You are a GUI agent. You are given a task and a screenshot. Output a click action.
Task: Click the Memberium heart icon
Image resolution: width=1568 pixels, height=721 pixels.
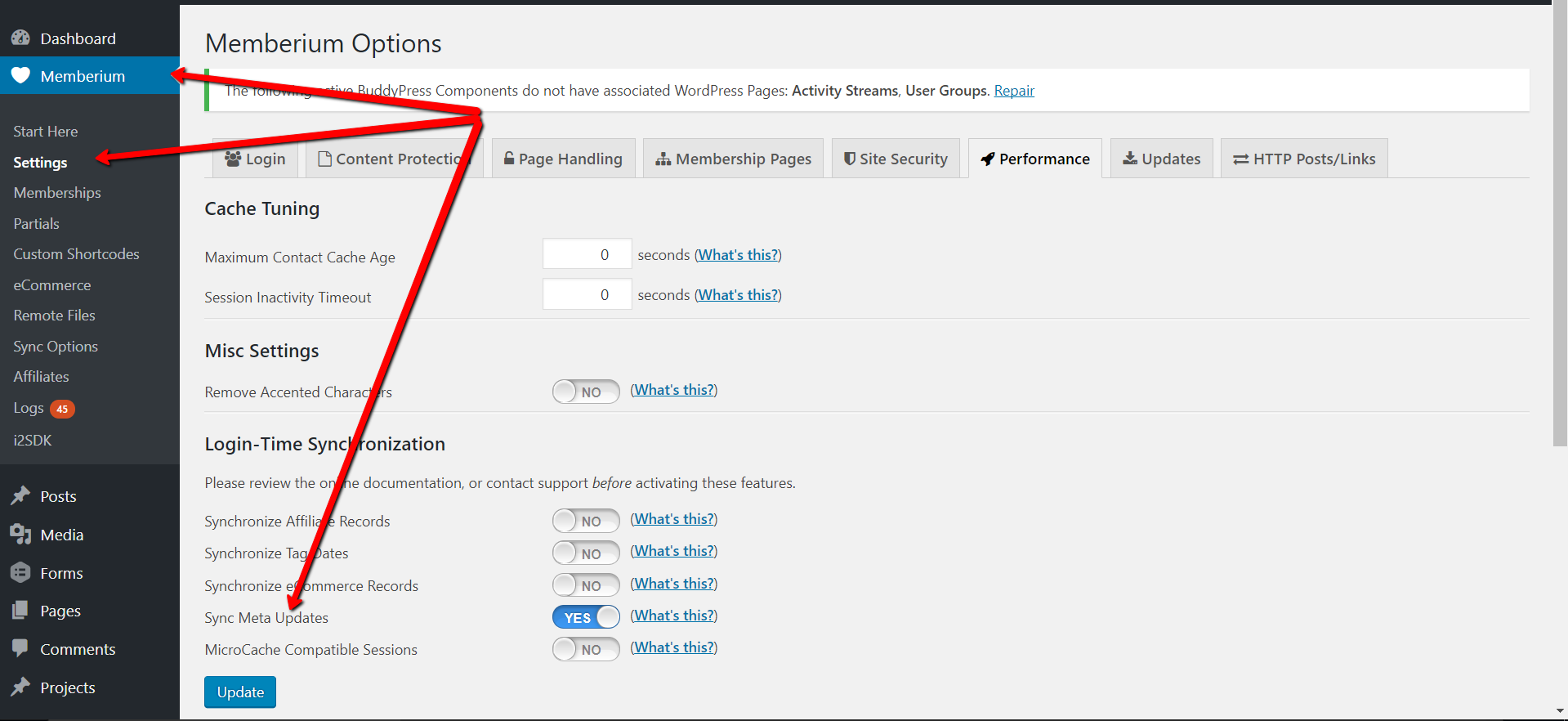(20, 75)
